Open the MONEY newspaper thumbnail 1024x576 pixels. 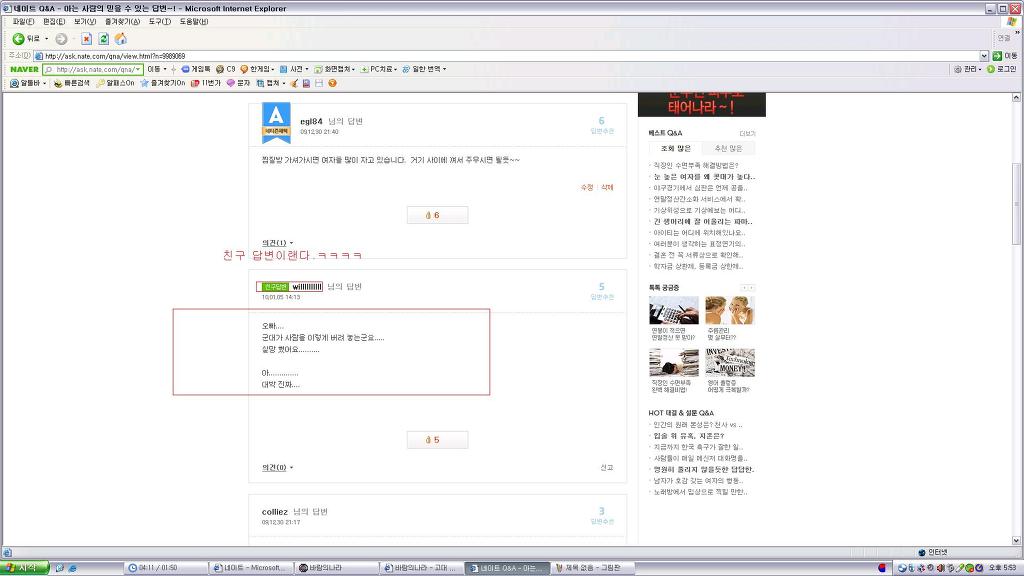pos(729,362)
